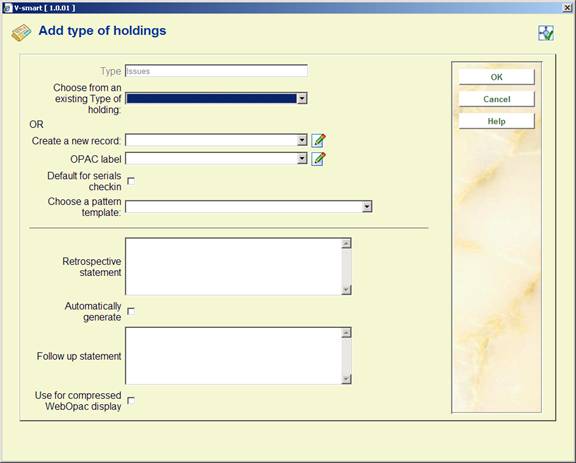The height and width of the screenshot is (463, 576).
Task: Check Use for compressed WebOpac display
Action: 131,401
